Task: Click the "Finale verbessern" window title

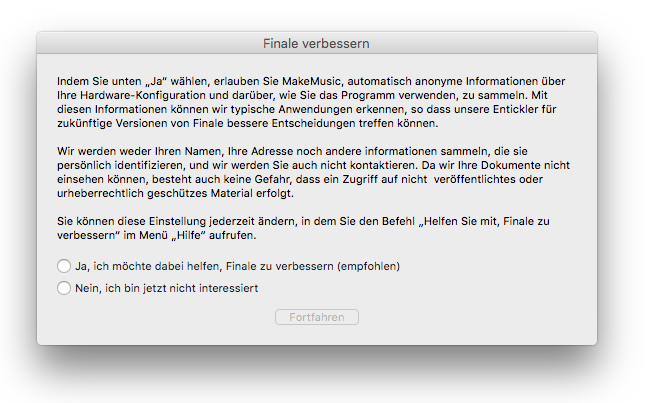Action: pyautogui.click(x=316, y=43)
